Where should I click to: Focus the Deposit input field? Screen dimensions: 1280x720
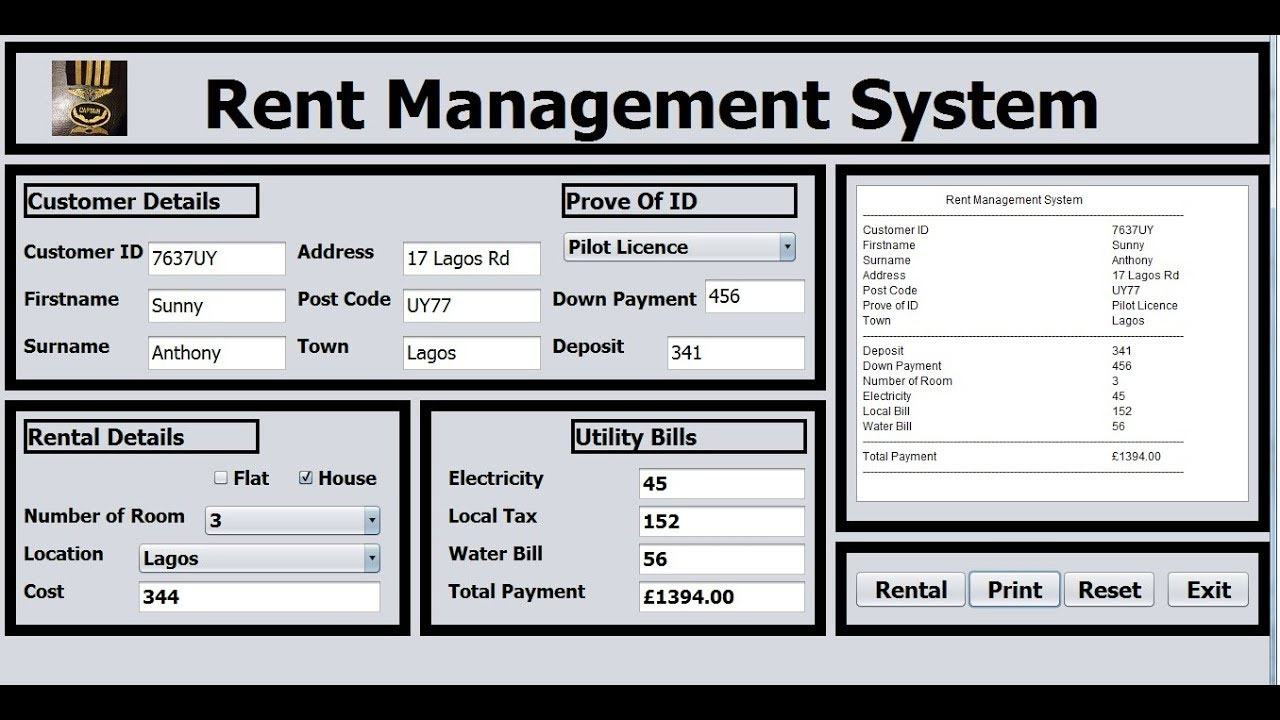coord(735,353)
